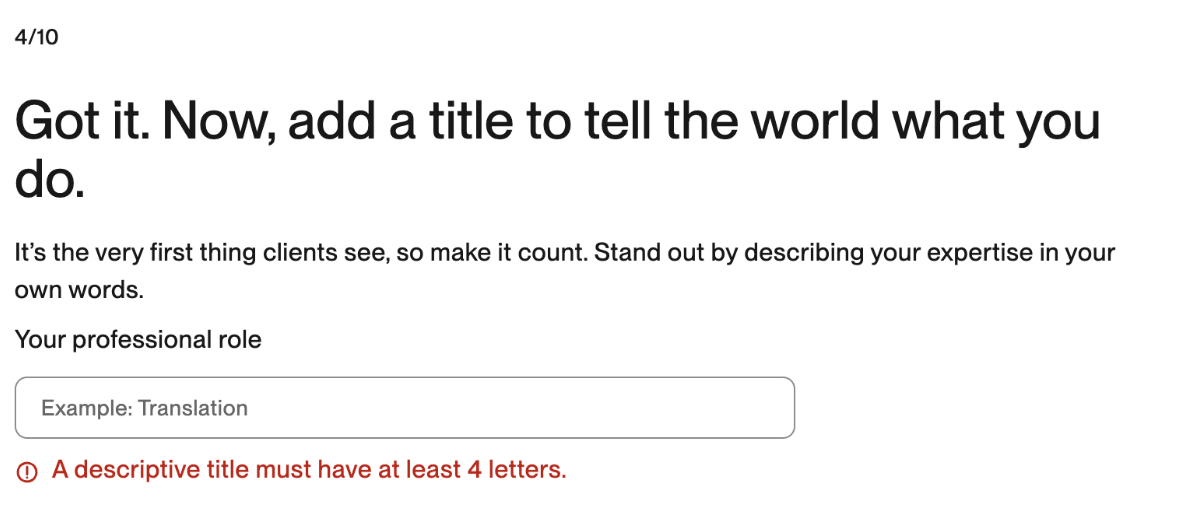The height and width of the screenshot is (524, 1180).
Task: Focus the professional role input field
Action: [405, 407]
